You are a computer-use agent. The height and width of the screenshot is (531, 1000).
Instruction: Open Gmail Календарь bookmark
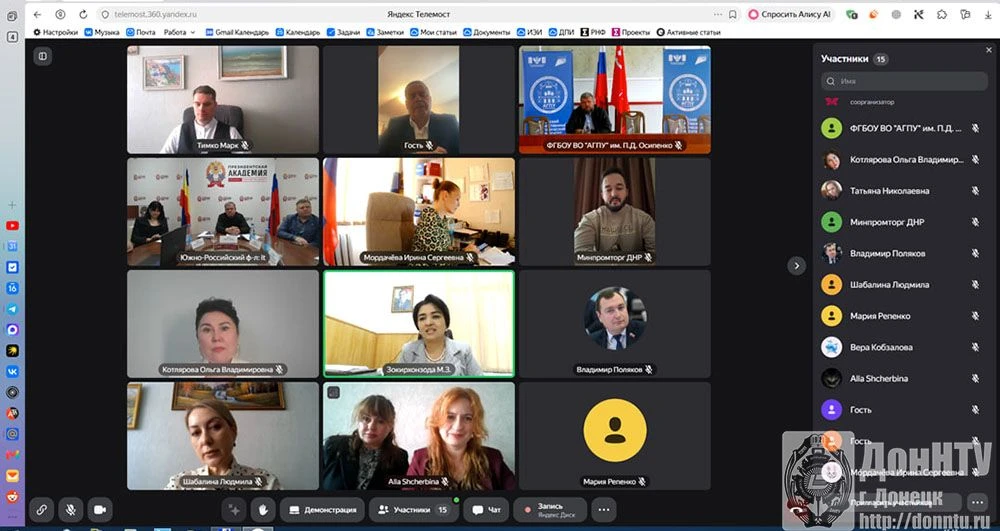pyautogui.click(x=237, y=32)
